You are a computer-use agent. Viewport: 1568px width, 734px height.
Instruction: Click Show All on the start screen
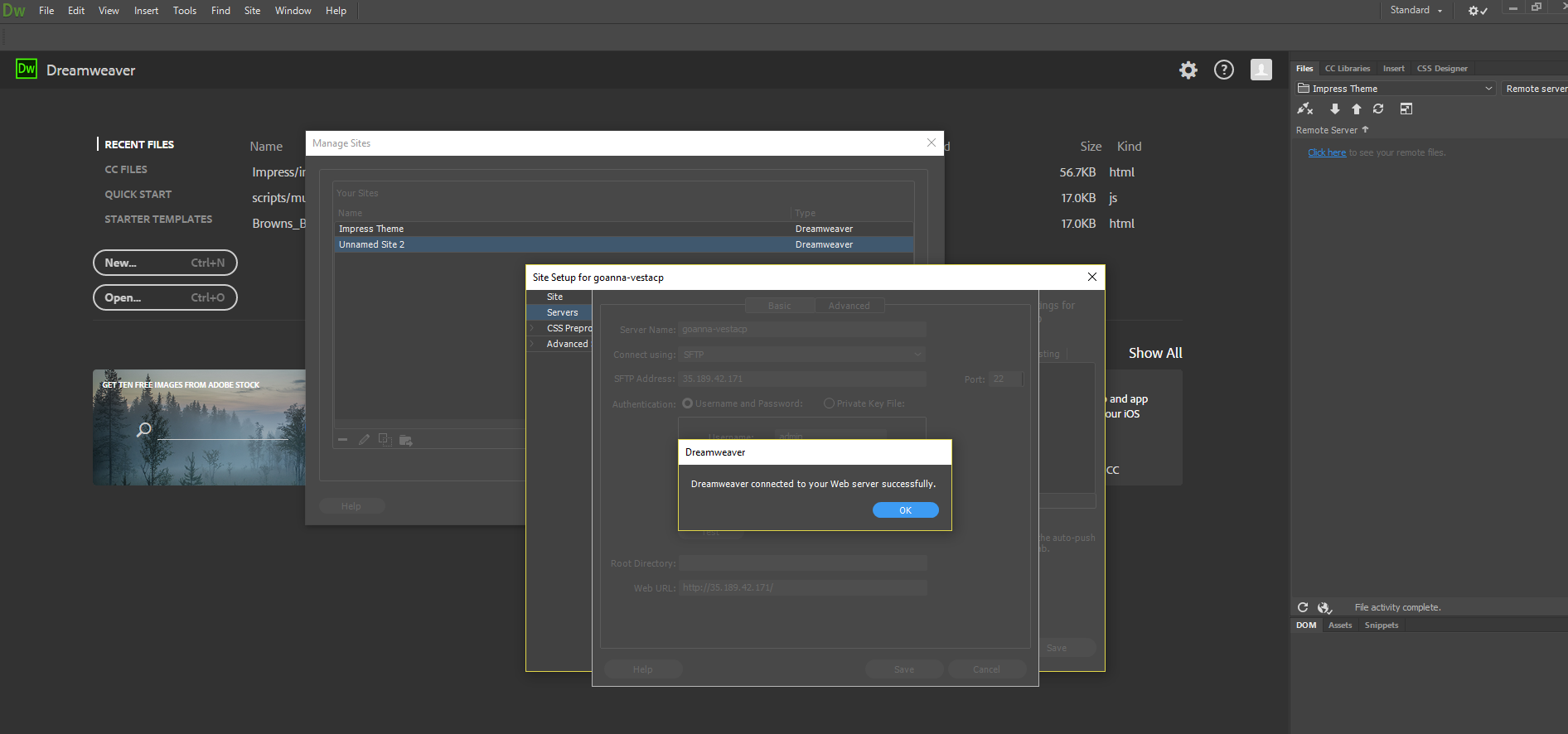[x=1155, y=353]
